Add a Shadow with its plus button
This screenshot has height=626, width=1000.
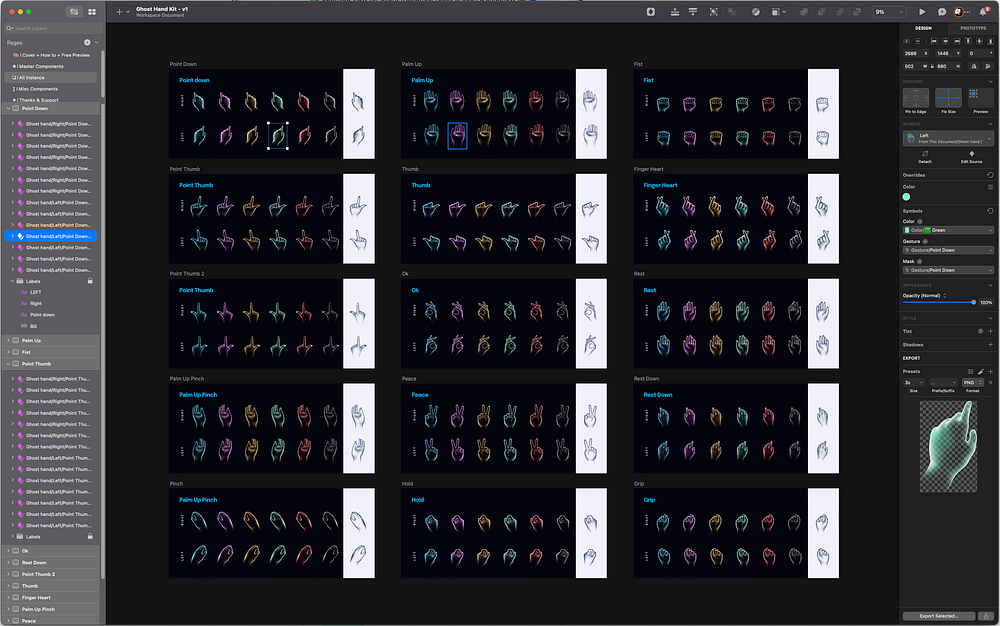click(x=990, y=344)
